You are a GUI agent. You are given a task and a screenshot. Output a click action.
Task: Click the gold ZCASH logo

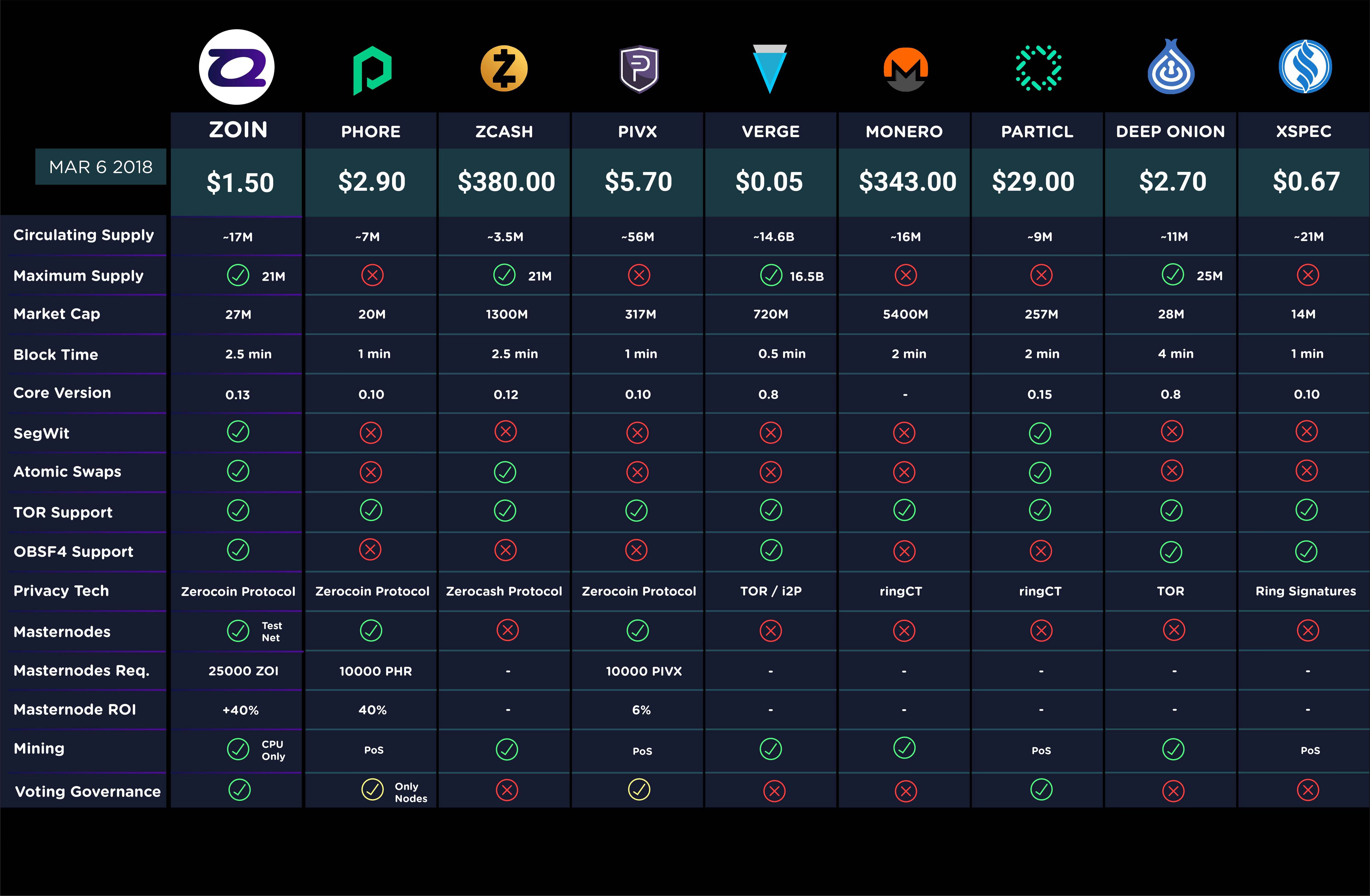pos(504,68)
